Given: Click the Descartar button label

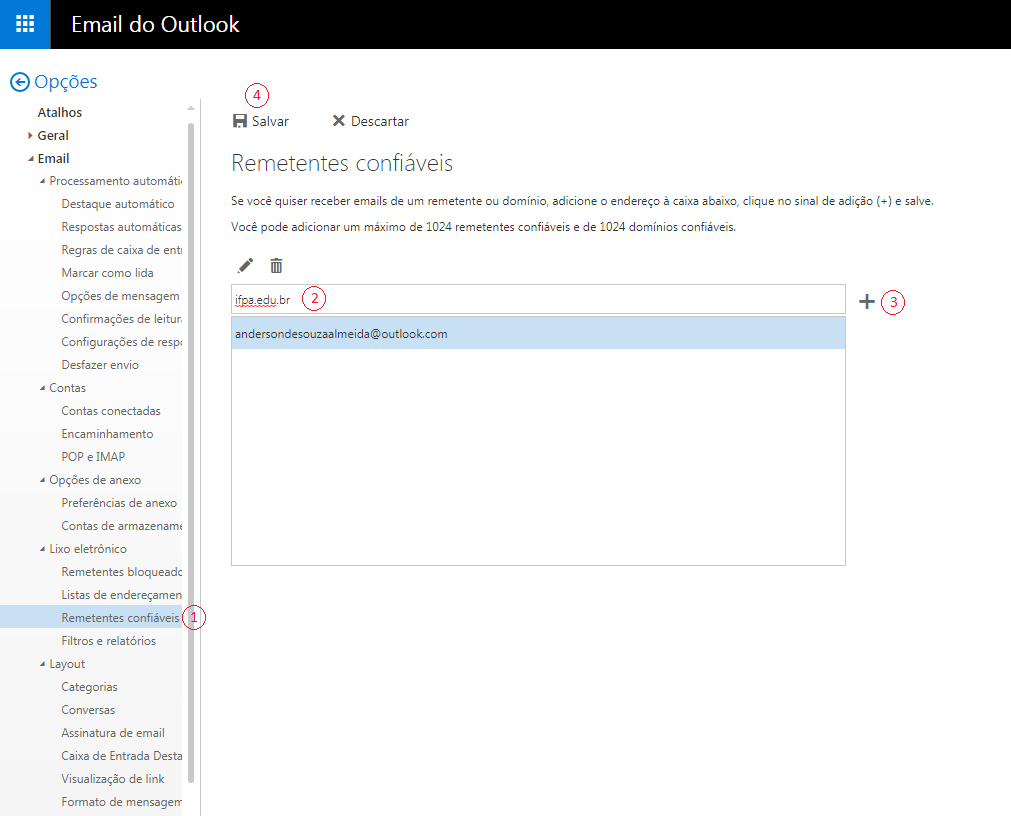Looking at the screenshot, I should (x=380, y=121).
